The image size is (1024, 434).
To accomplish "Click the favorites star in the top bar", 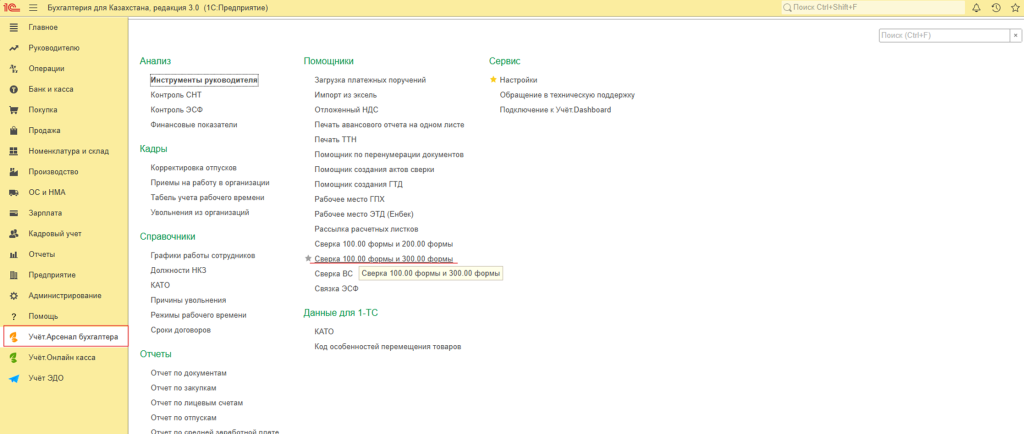I will 1016,8.
